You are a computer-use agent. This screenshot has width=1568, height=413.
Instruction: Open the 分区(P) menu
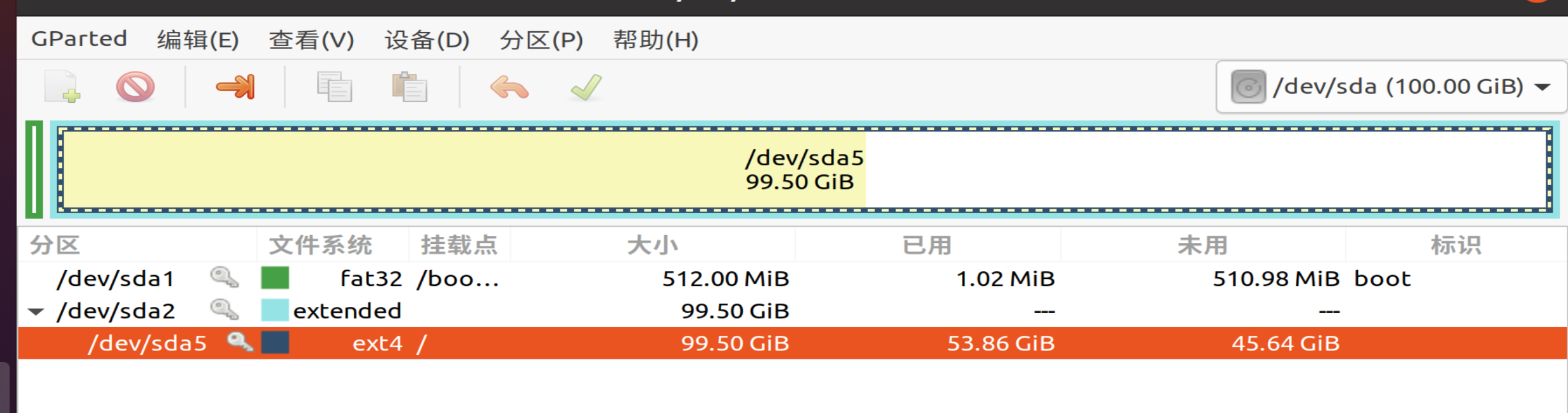click(x=541, y=40)
